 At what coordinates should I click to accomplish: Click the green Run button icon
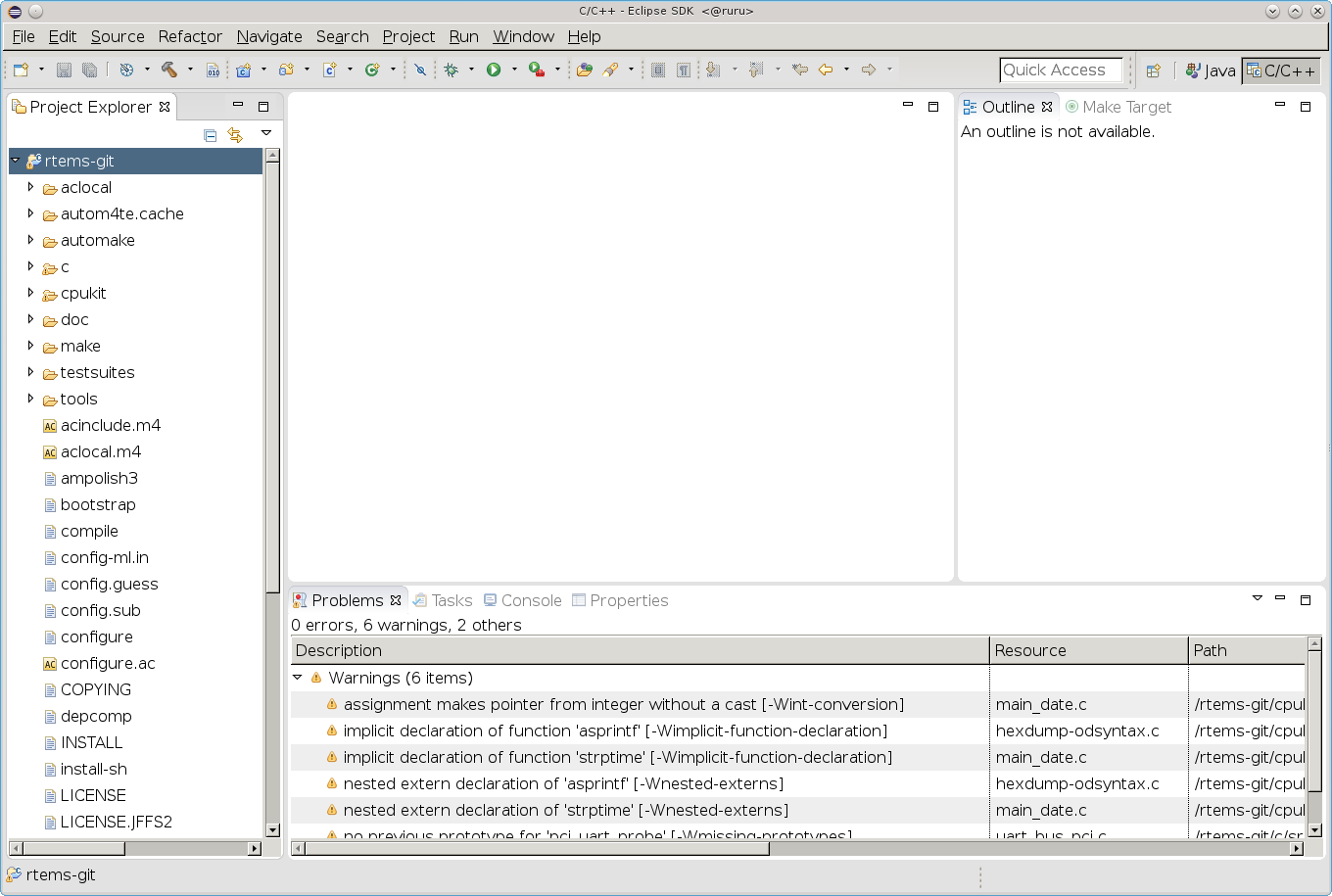coord(494,71)
